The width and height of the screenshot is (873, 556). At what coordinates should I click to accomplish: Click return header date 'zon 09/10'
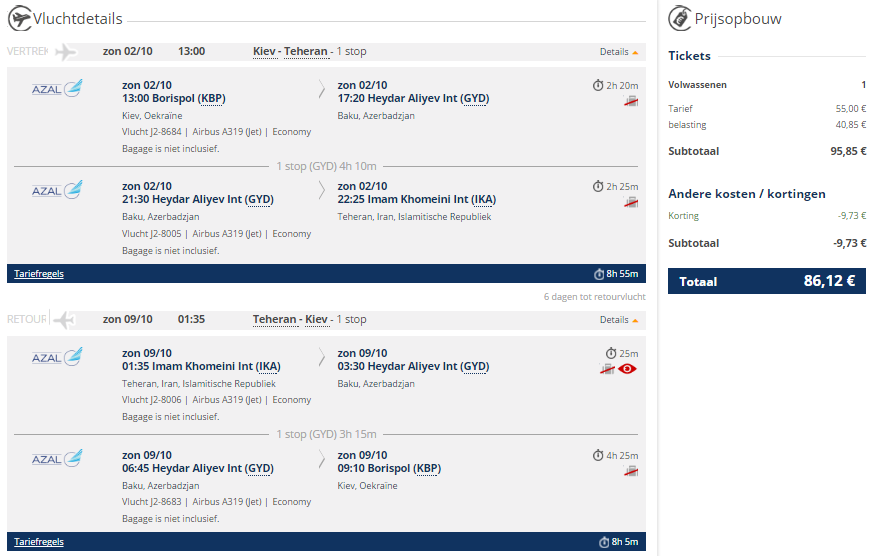(127, 319)
